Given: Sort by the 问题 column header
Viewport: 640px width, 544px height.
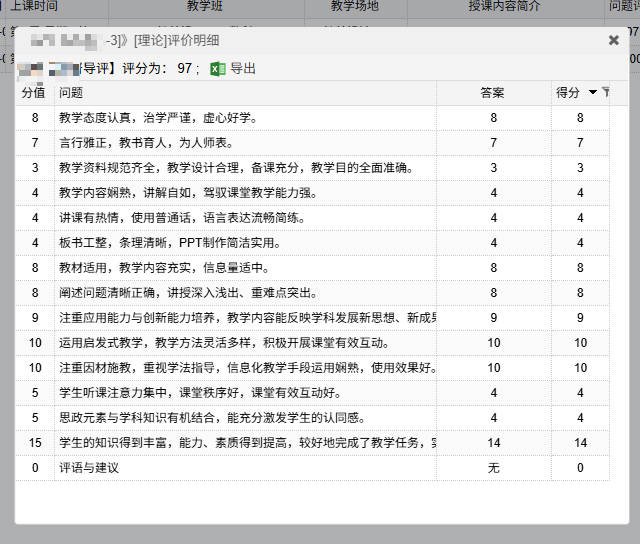Looking at the screenshot, I should (71, 93).
